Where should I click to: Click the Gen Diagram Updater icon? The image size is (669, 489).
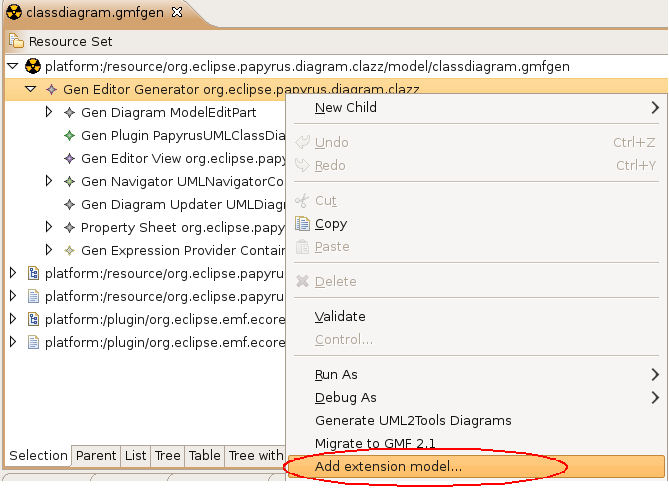pyautogui.click(x=69, y=205)
